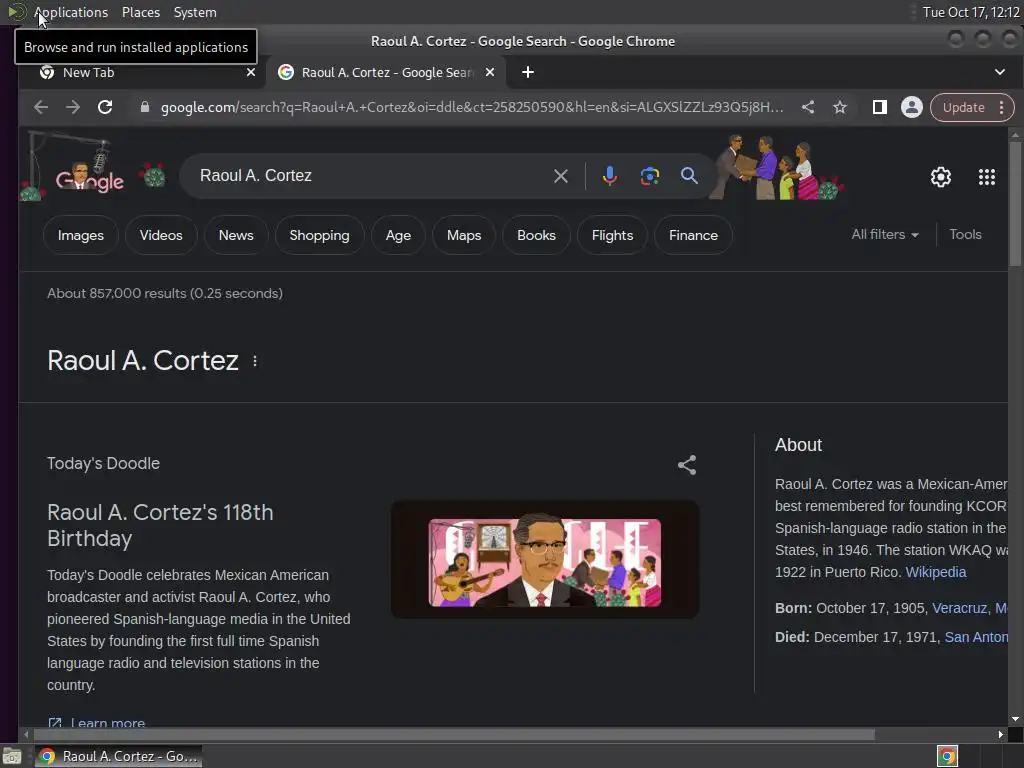1024x768 pixels.
Task: Filter results by Shopping
Action: coord(319,235)
